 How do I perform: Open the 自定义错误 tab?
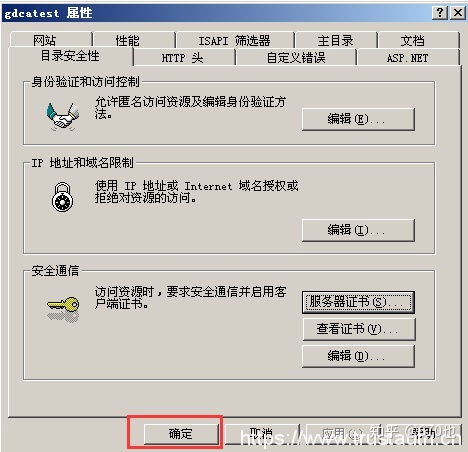296,57
